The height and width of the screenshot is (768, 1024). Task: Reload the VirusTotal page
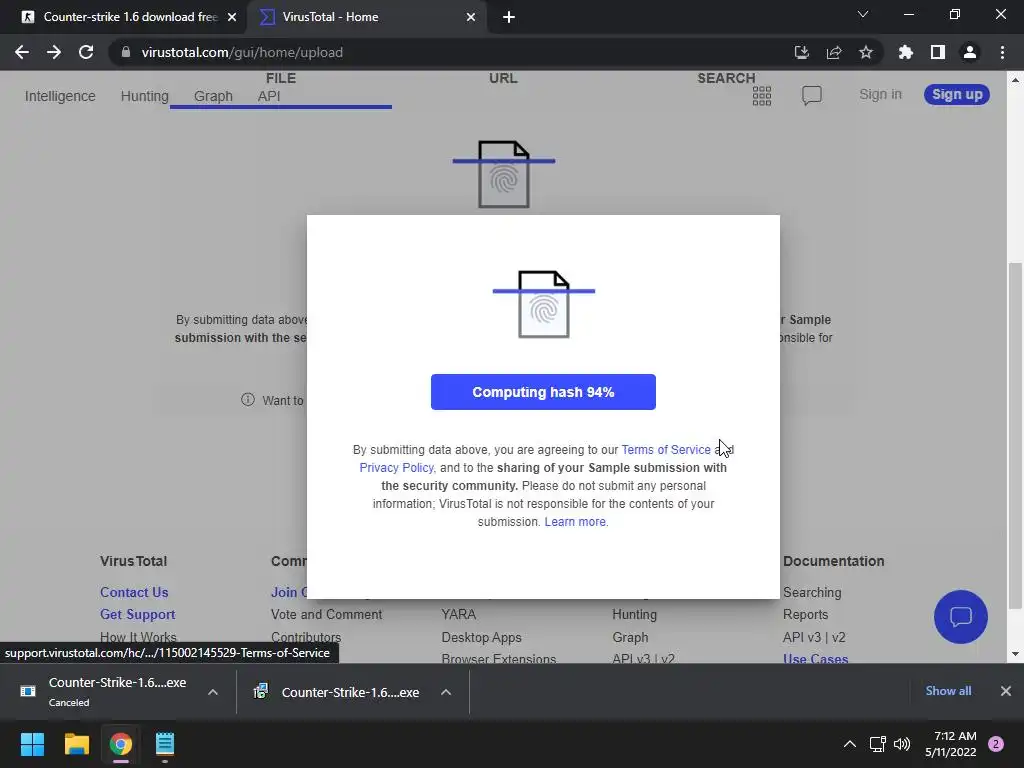point(86,52)
